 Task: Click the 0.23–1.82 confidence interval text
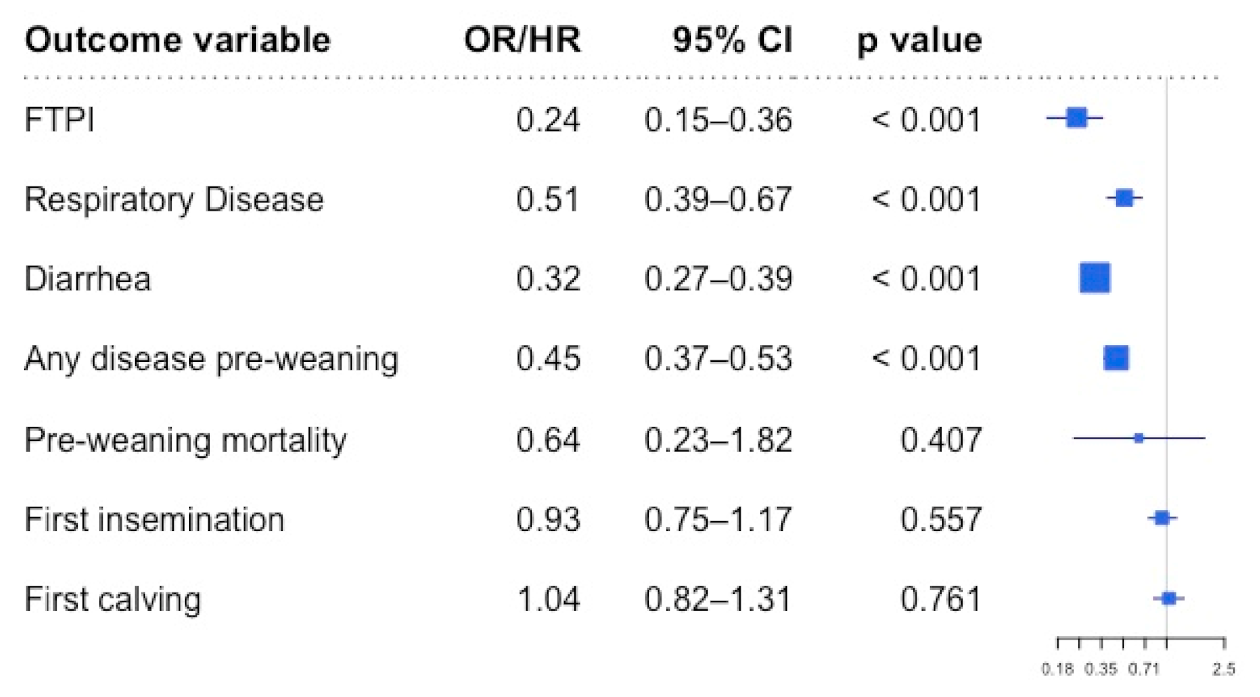click(x=718, y=440)
